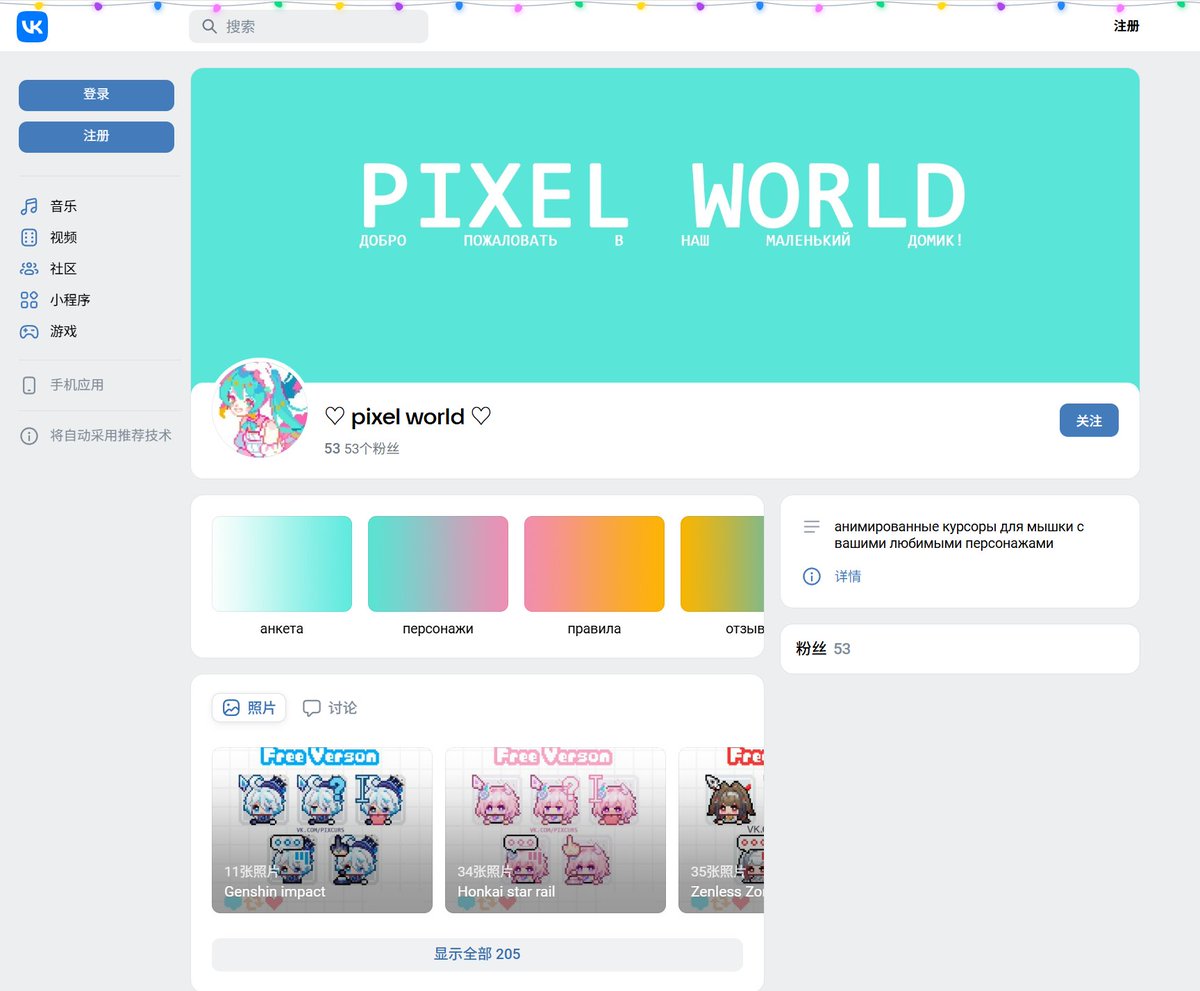Click the photo icon in 照片 tab
This screenshot has width=1200, height=991.
coord(231,708)
